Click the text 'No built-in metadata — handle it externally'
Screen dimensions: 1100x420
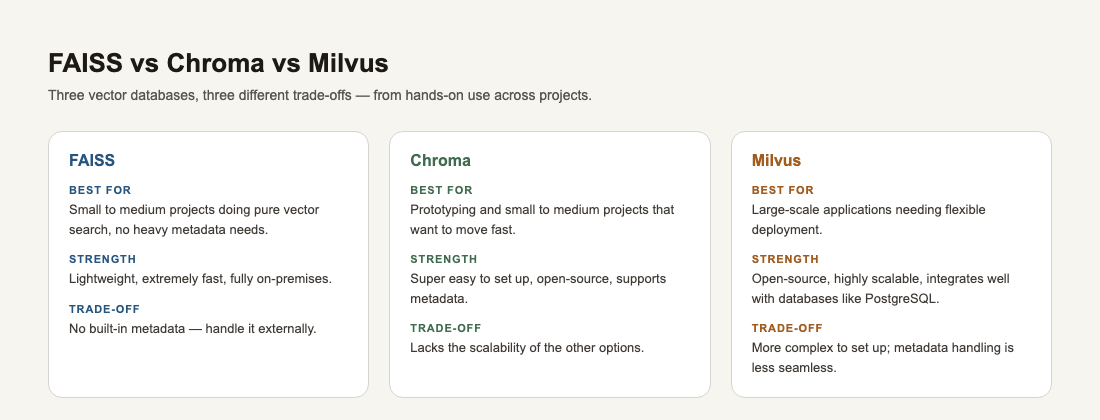(193, 328)
